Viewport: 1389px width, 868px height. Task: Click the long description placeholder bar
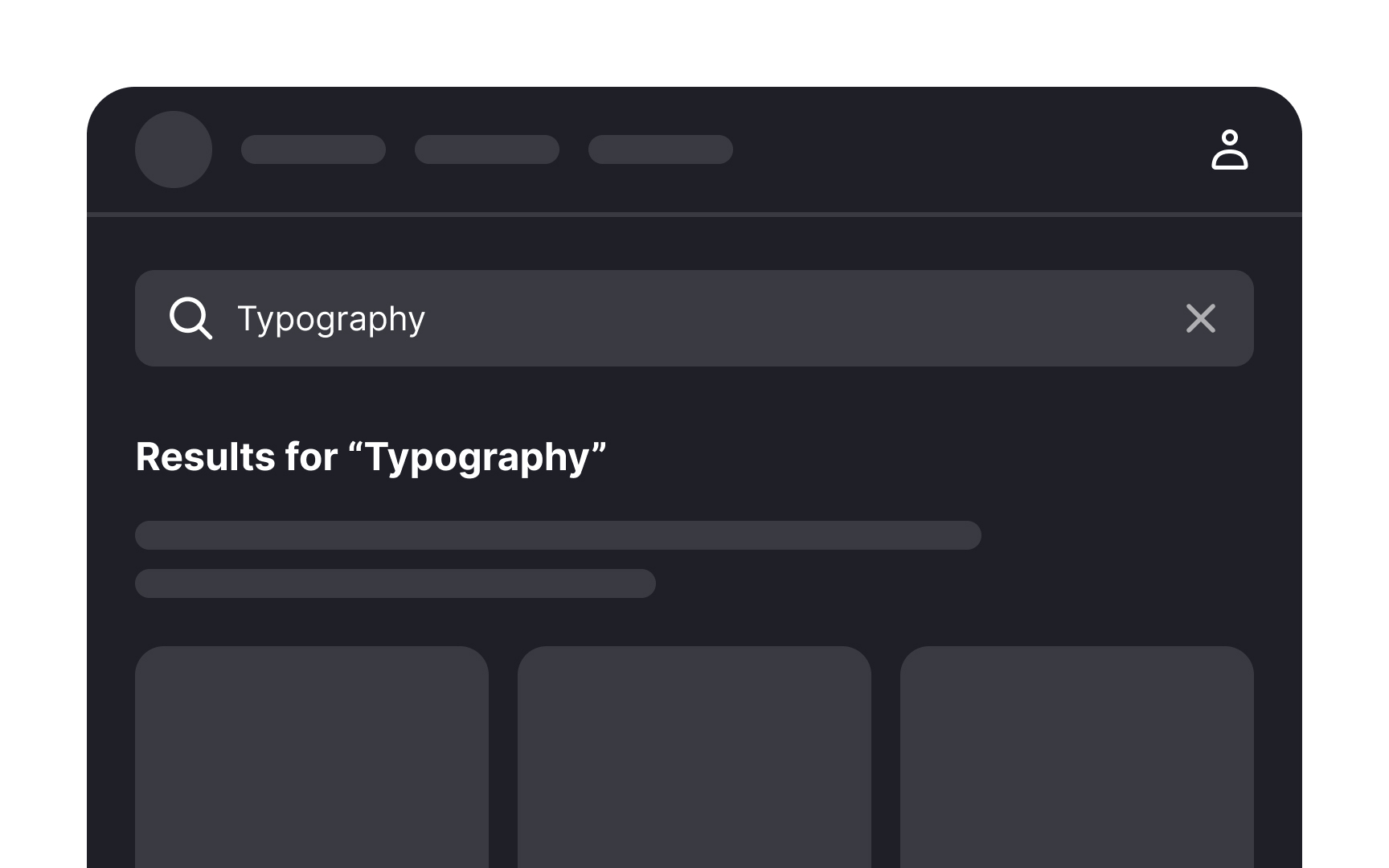point(559,535)
